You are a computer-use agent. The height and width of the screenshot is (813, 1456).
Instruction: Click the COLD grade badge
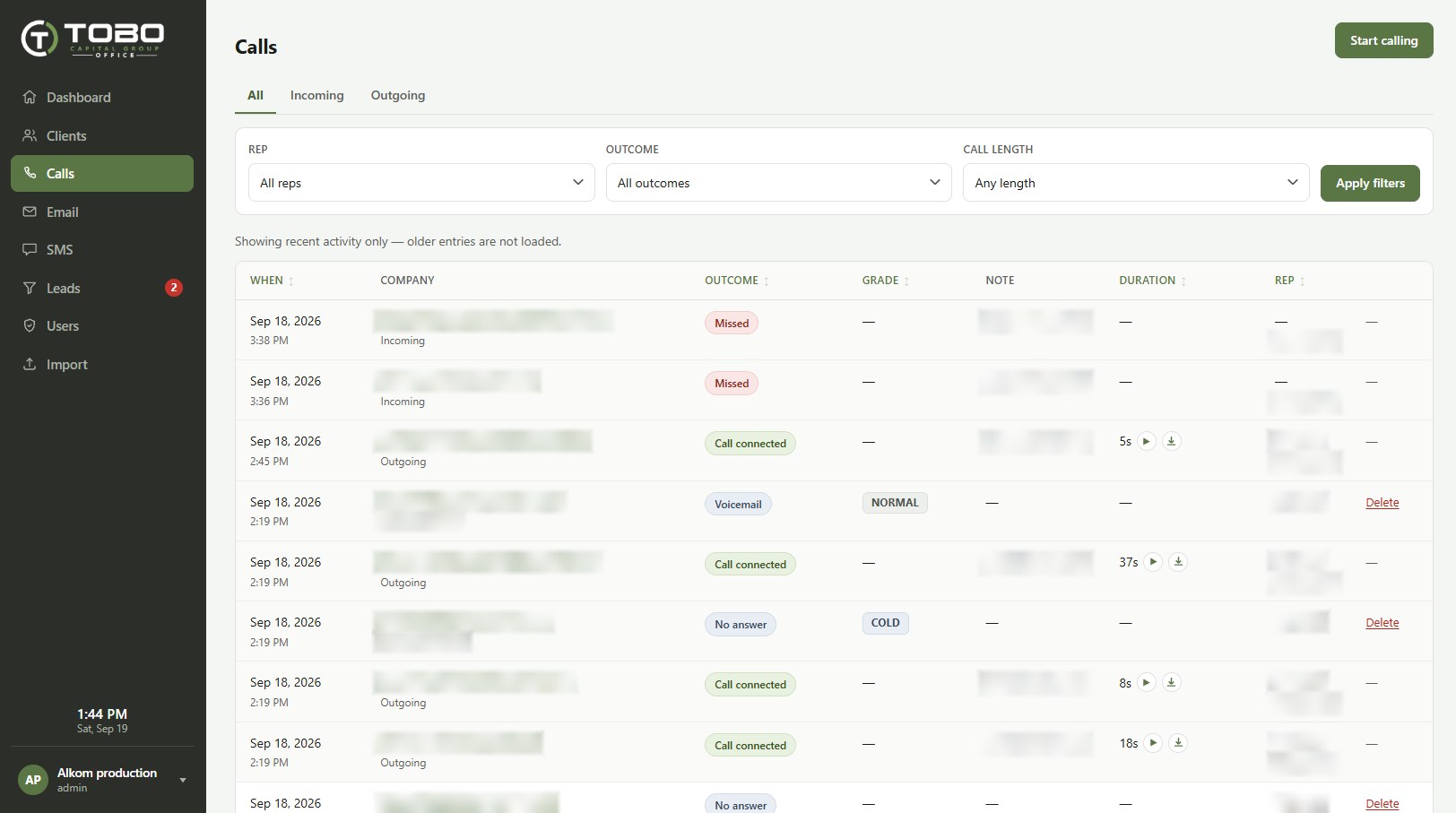[885, 623]
